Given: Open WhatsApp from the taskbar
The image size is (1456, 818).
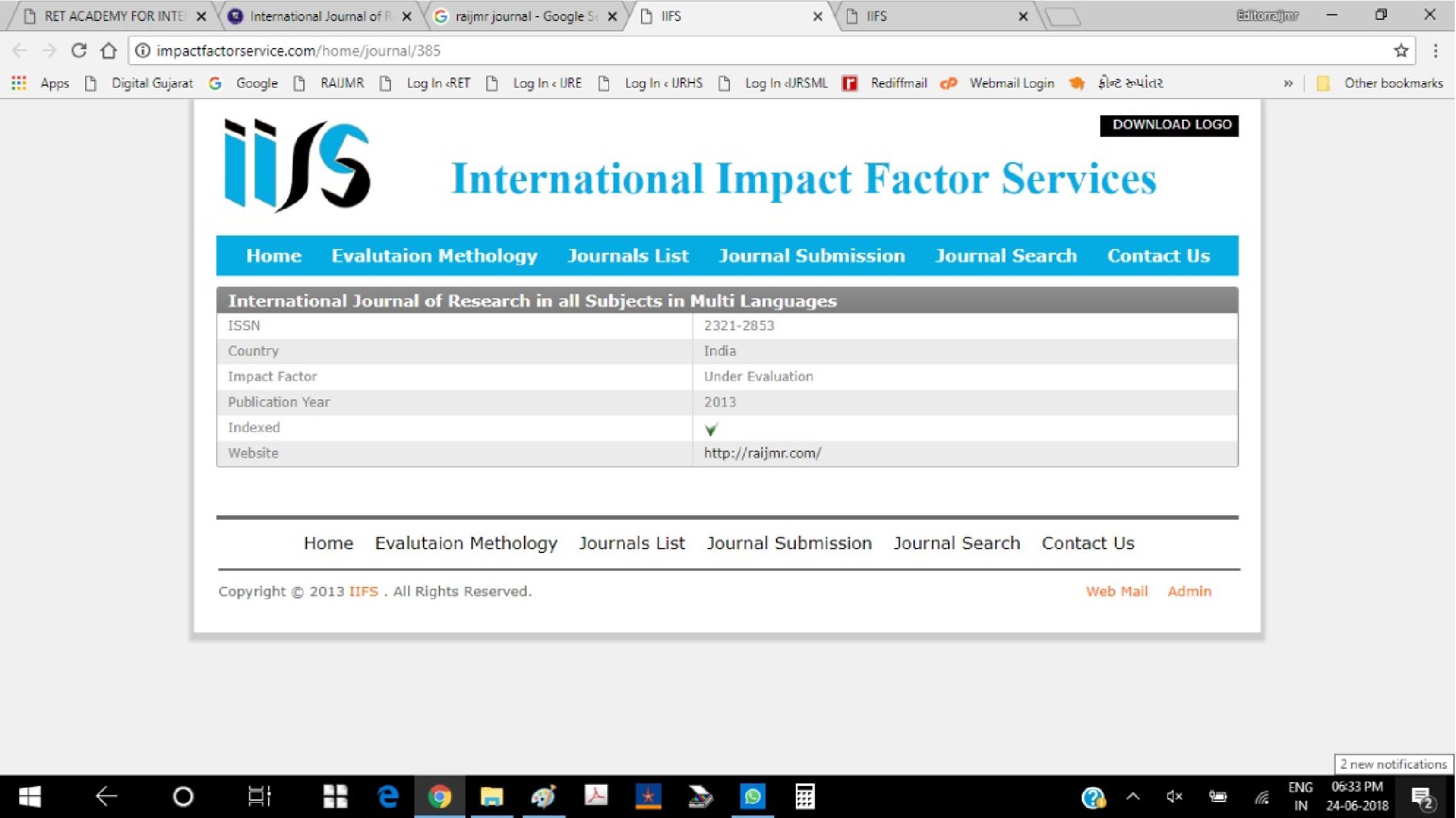Looking at the screenshot, I should pyautogui.click(x=752, y=797).
